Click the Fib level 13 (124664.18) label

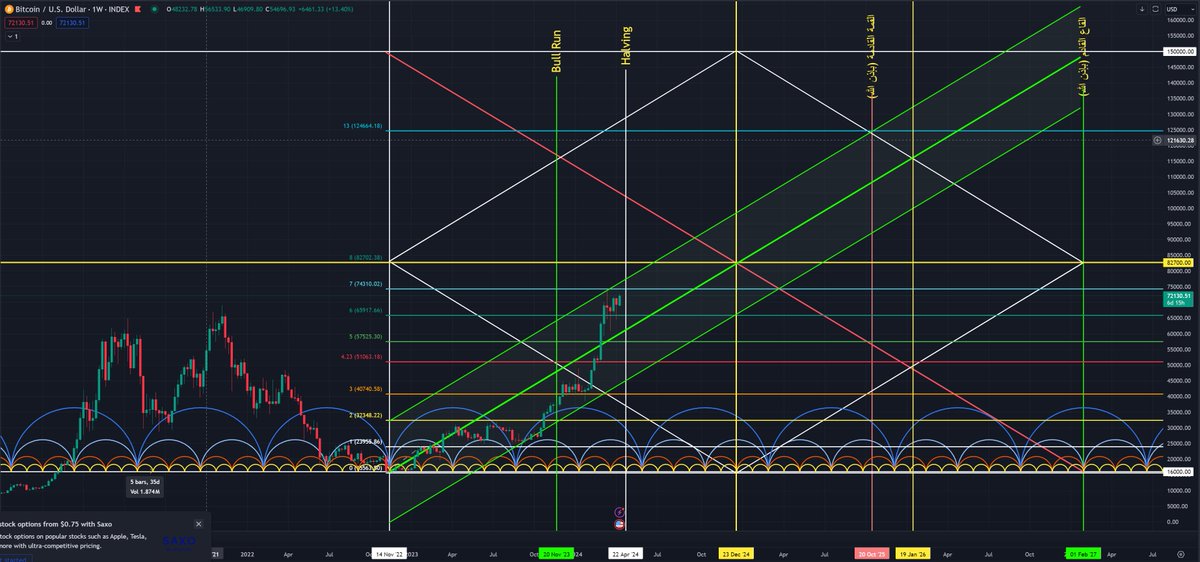[x=362, y=127]
